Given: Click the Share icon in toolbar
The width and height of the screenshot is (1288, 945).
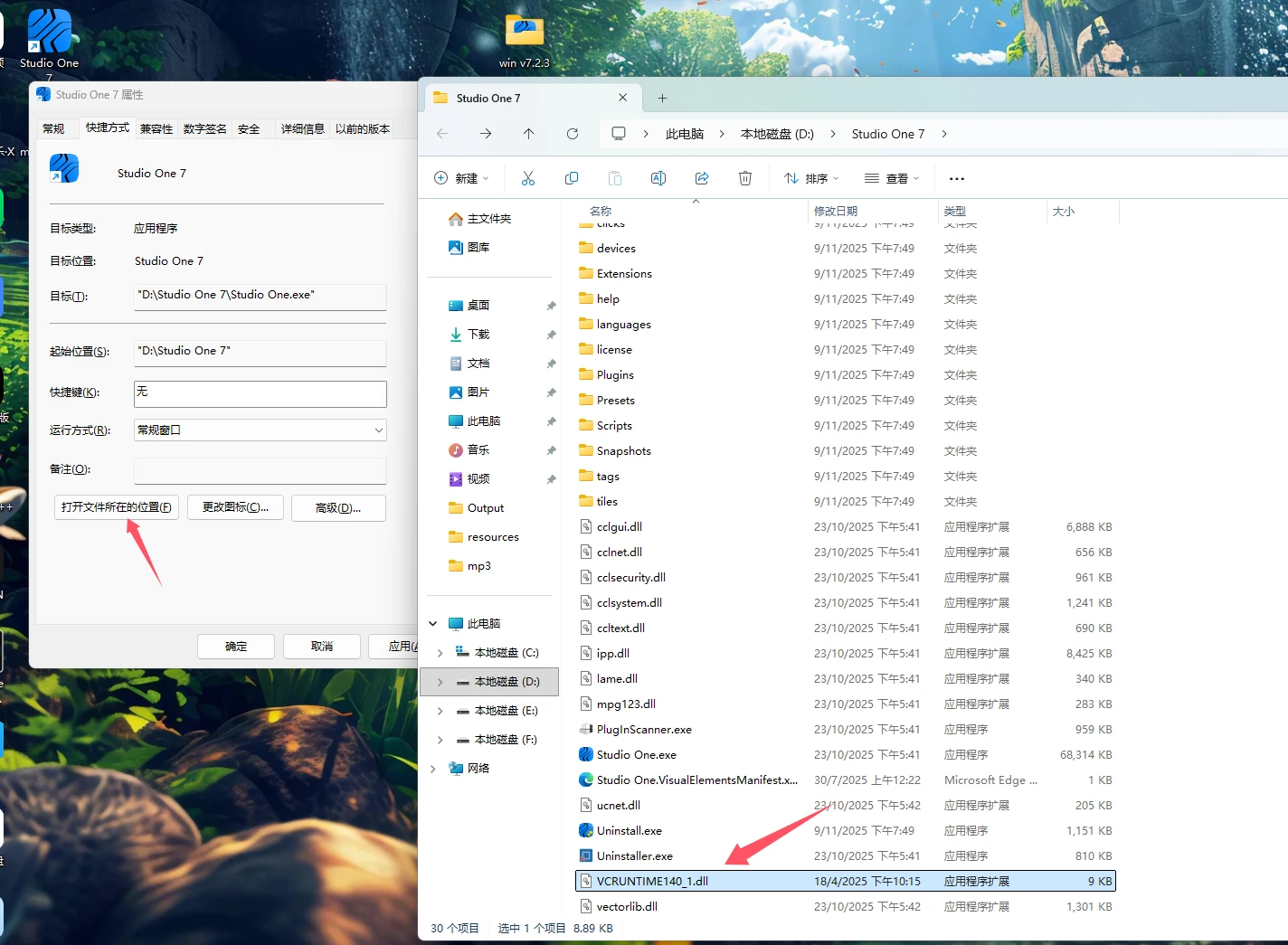Looking at the screenshot, I should 702,178.
